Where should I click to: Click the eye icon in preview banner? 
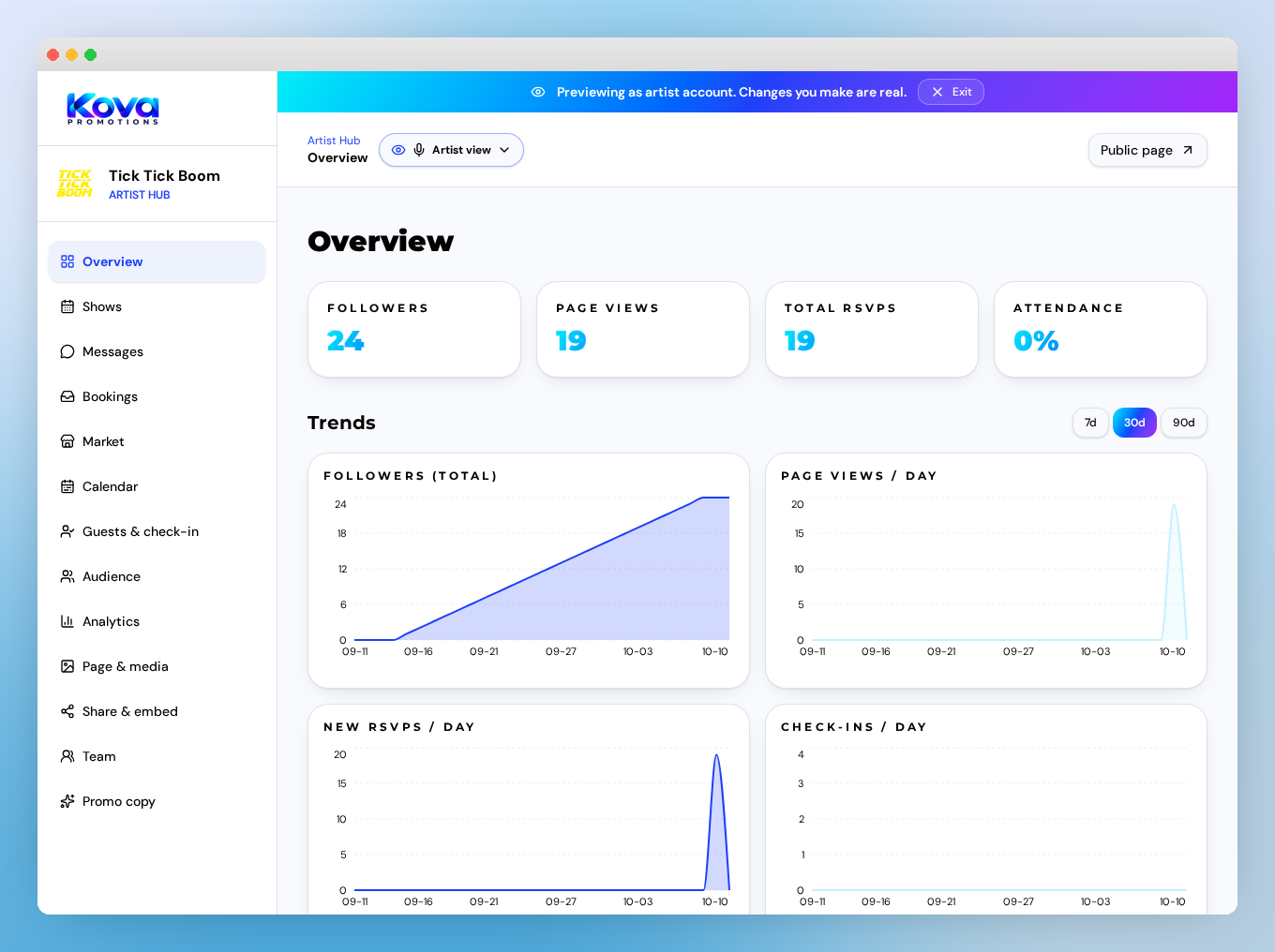coord(538,92)
